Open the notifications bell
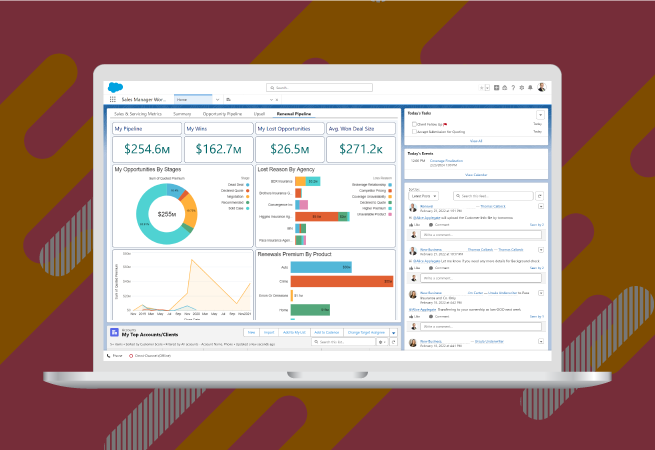 [528, 88]
